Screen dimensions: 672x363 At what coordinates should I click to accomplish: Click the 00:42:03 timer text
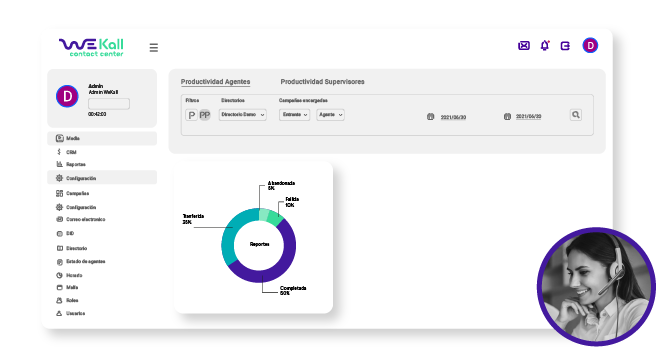[x=97, y=114]
